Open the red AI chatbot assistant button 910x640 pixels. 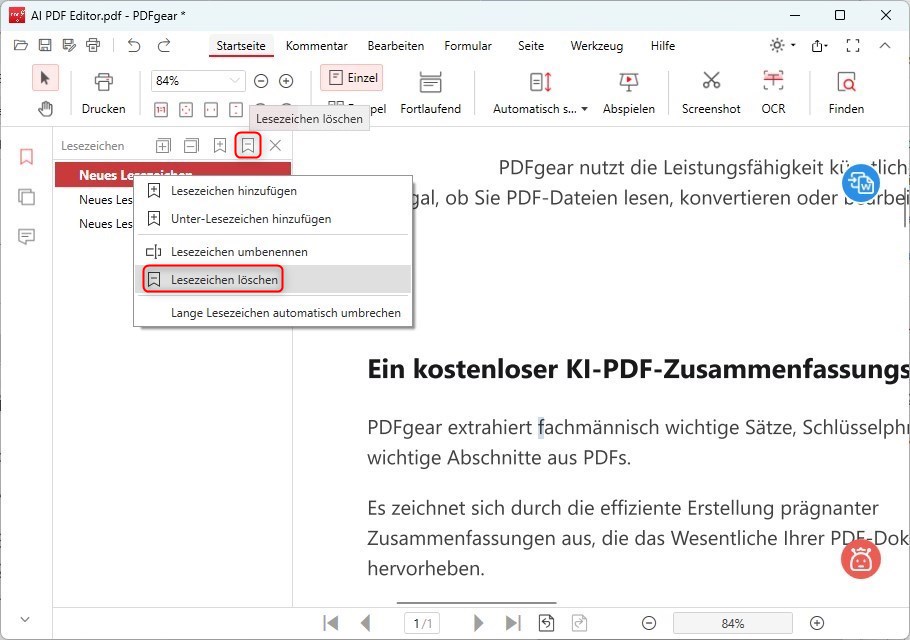[861, 559]
